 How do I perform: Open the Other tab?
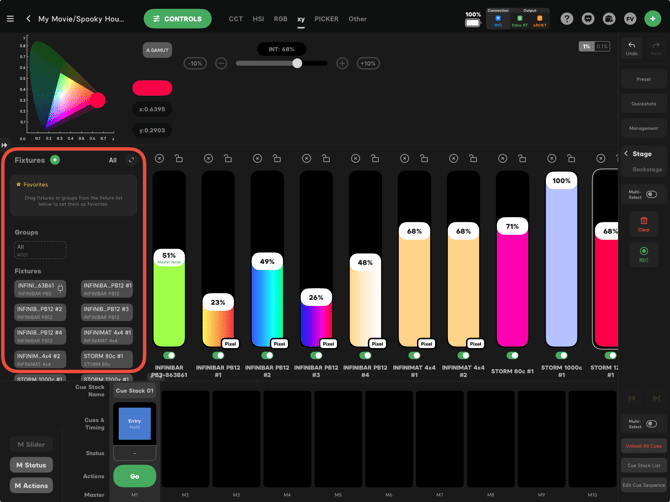pyautogui.click(x=357, y=19)
